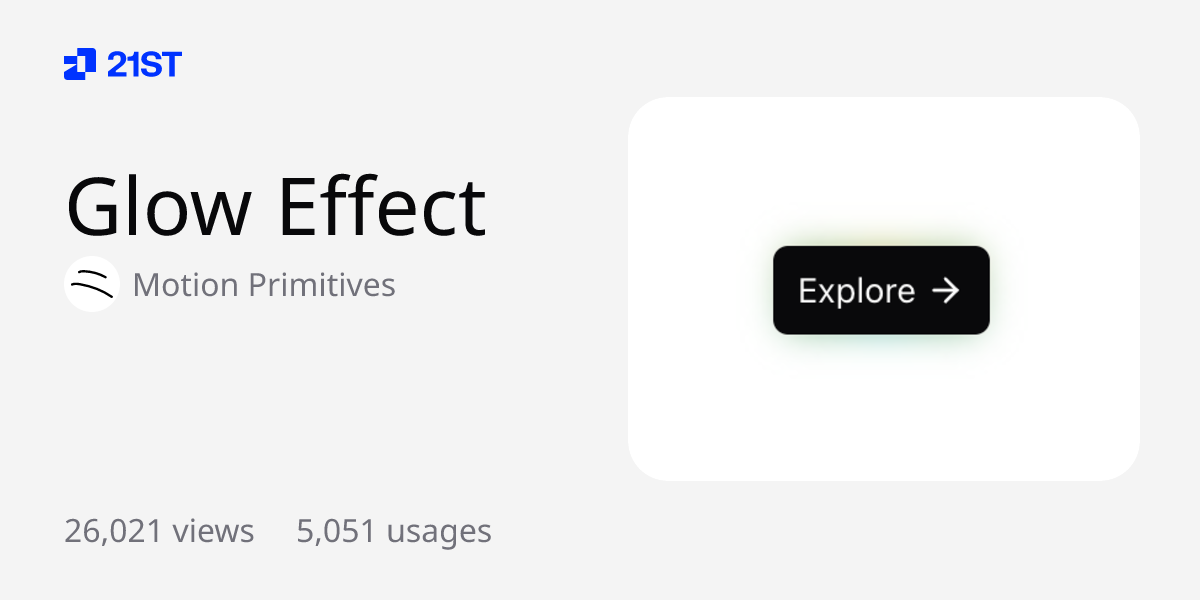Click the arrow icon in the Explore button

pos(945,290)
